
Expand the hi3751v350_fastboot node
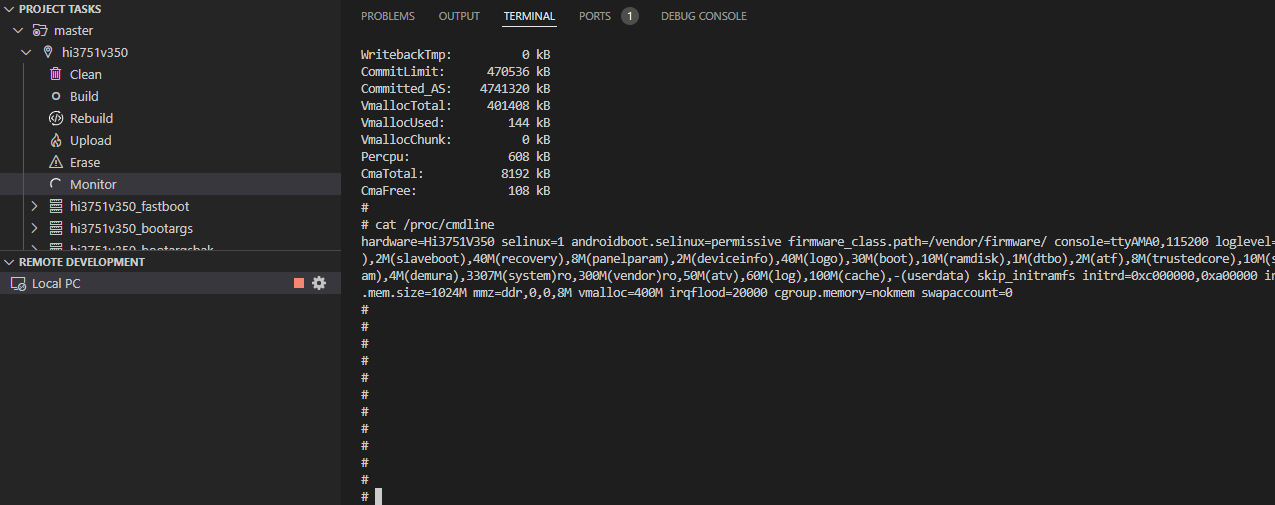(35, 206)
